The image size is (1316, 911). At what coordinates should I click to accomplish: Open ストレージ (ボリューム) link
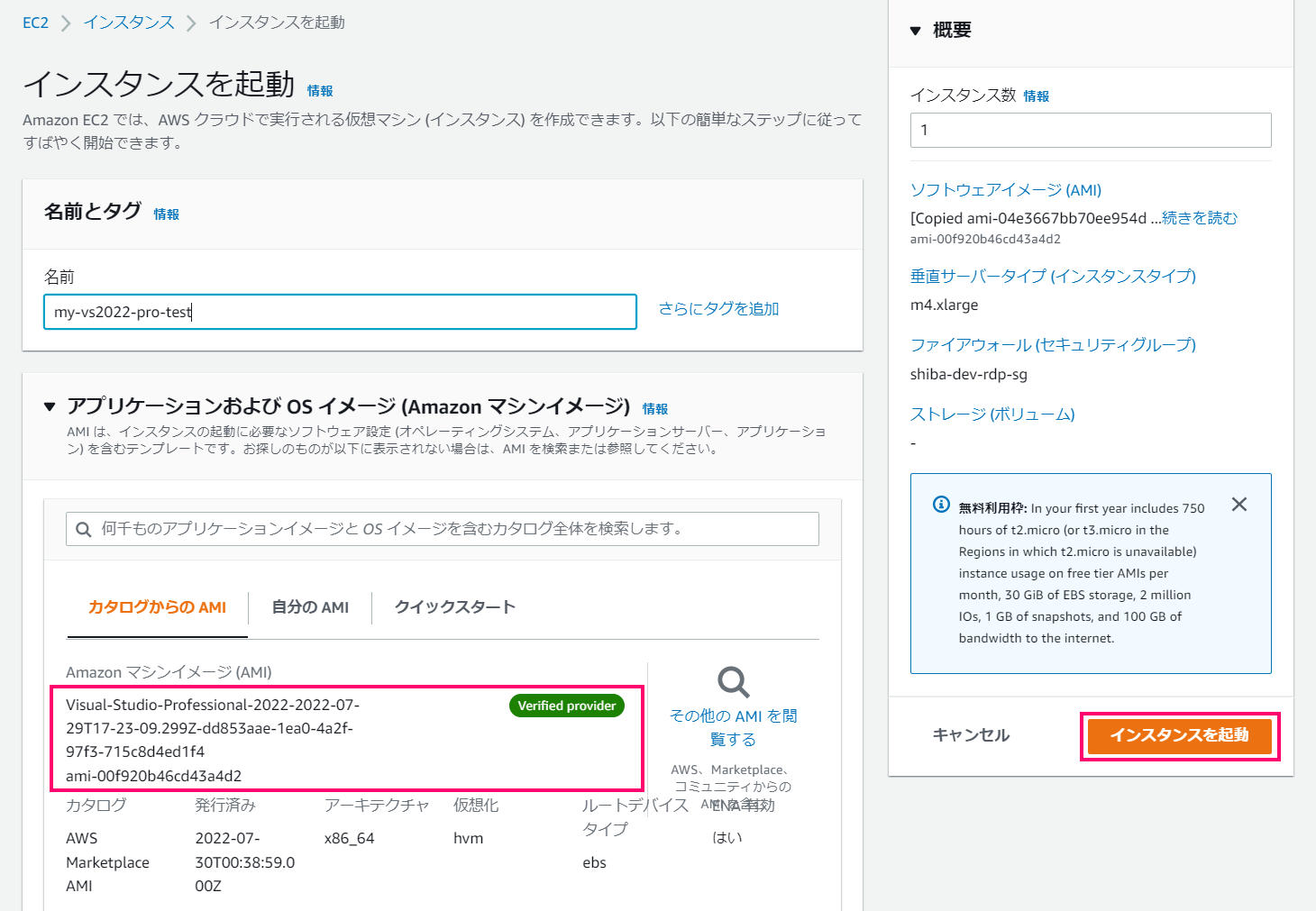coord(992,414)
